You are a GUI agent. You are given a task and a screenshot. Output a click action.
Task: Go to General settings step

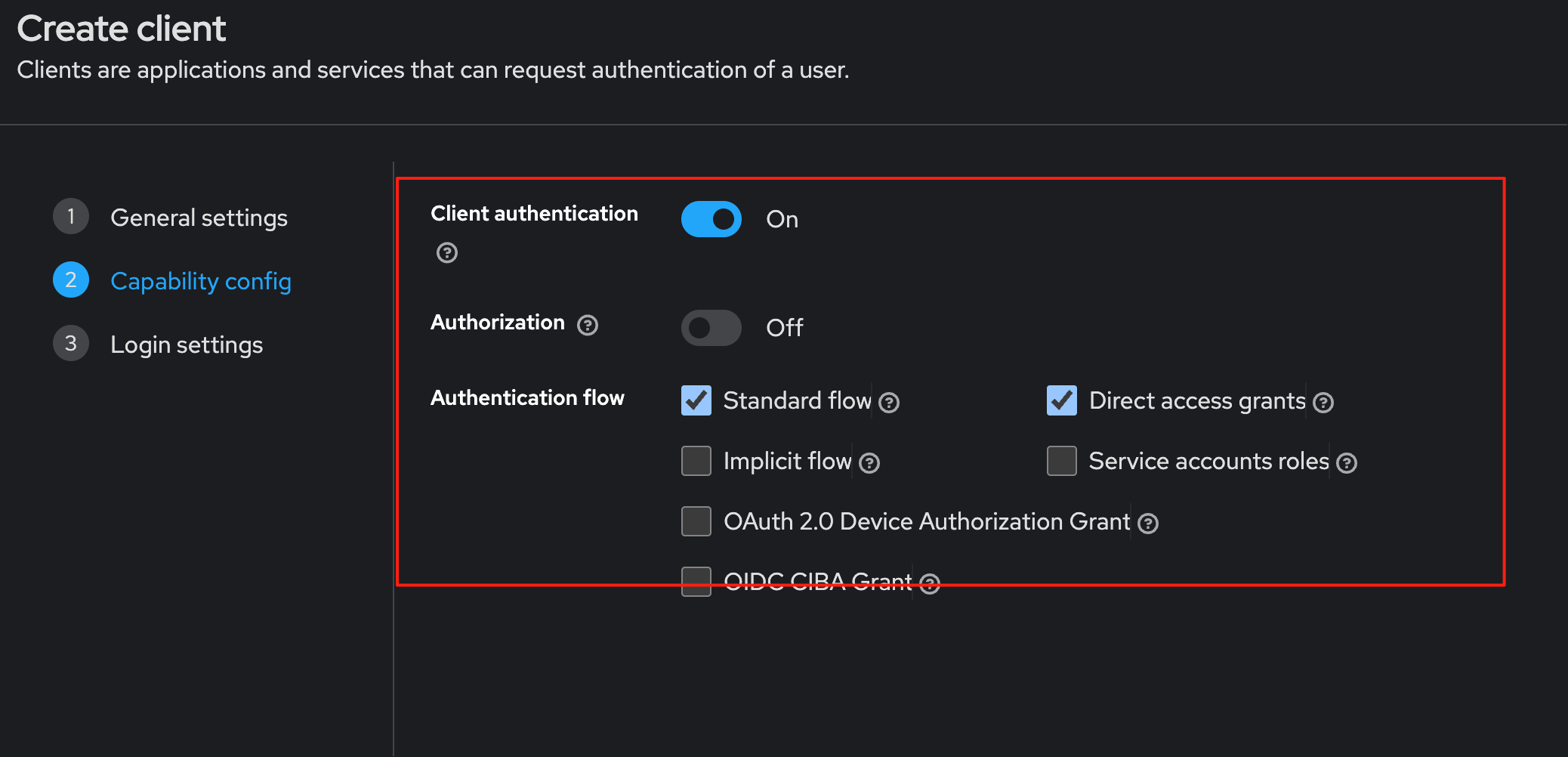199,218
